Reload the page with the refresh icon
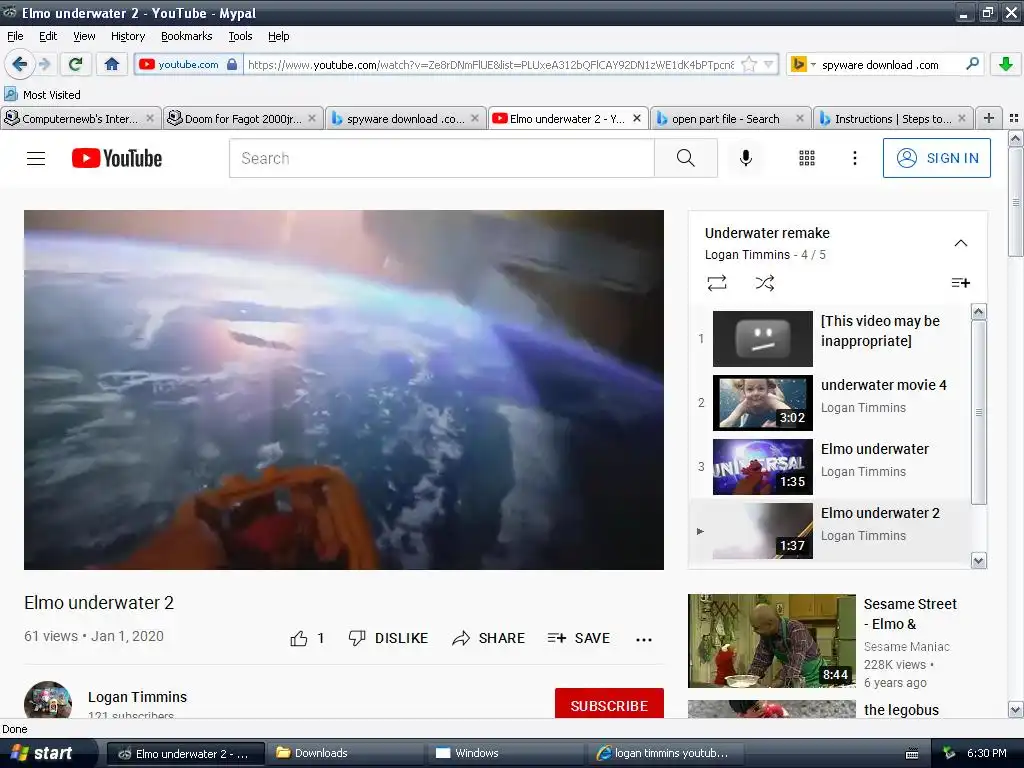 tap(76, 64)
